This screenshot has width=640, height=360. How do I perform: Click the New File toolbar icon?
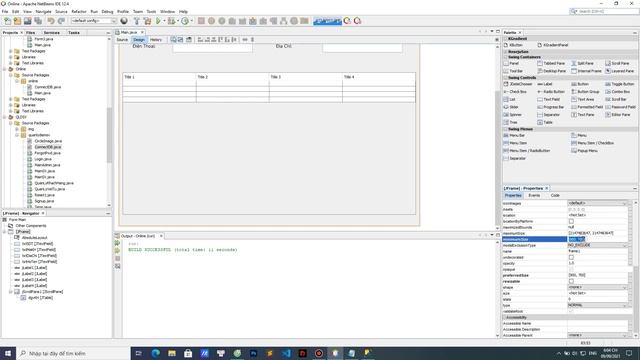click(x=7, y=21)
